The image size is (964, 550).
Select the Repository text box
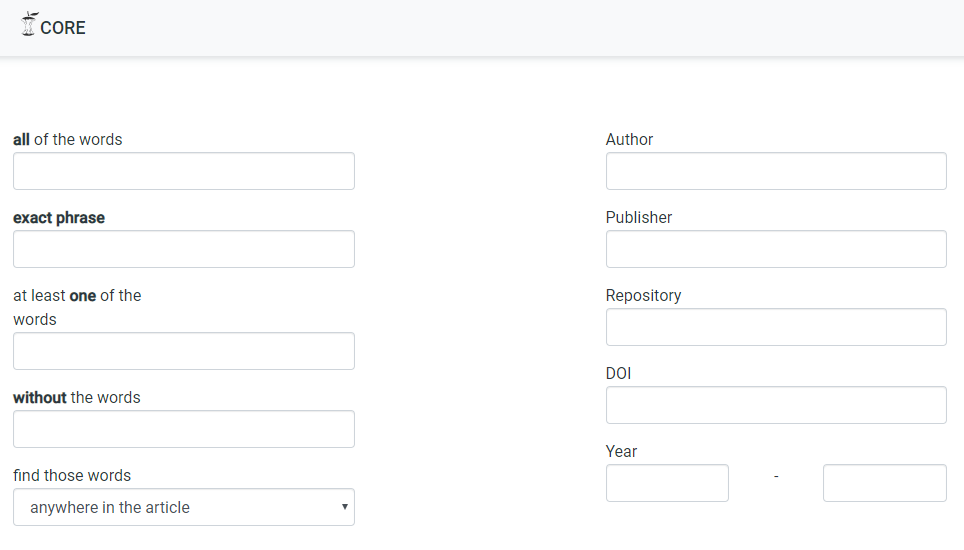pyautogui.click(x=776, y=327)
